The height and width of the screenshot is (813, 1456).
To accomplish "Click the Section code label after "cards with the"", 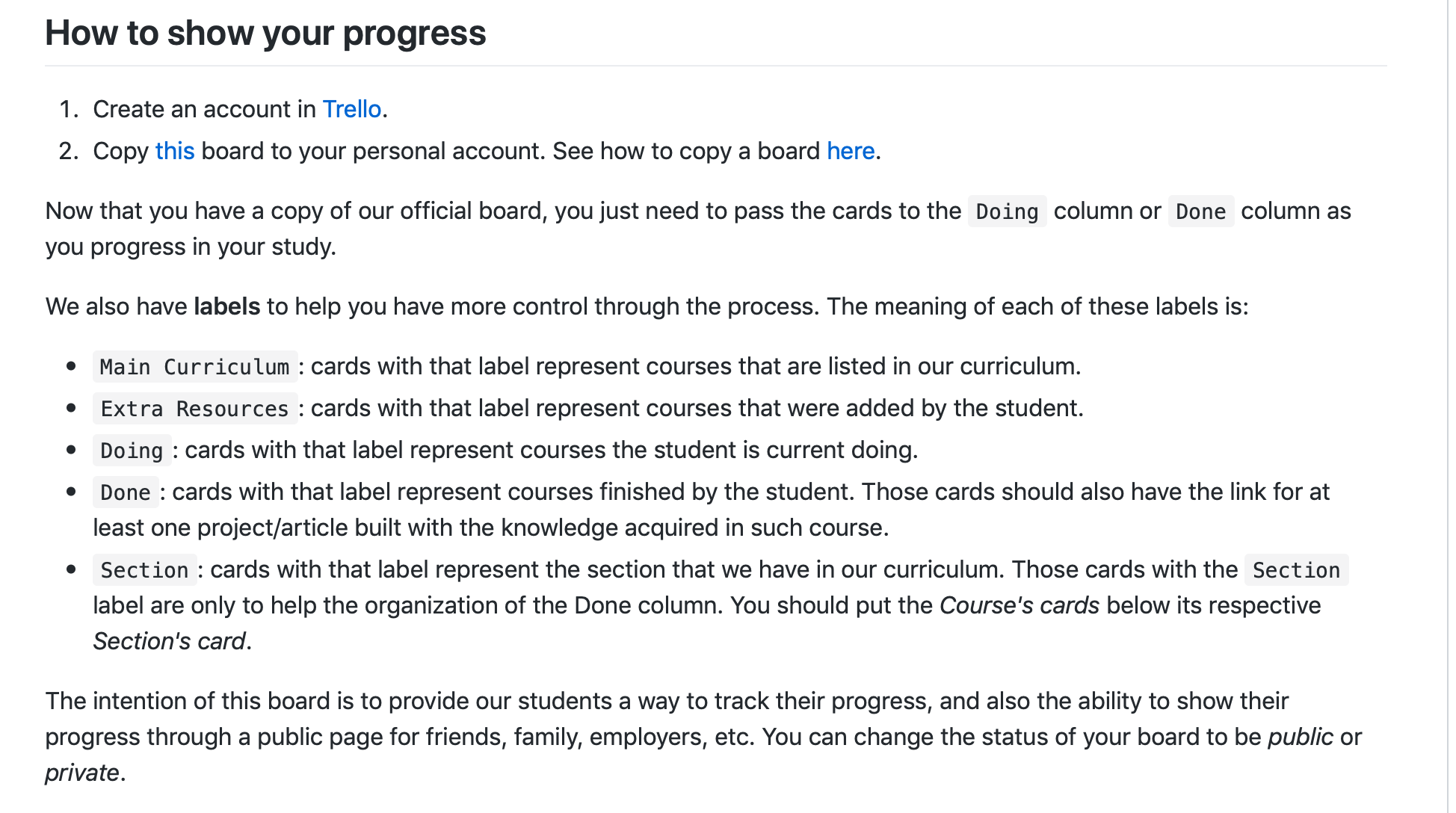I will click(x=1296, y=570).
